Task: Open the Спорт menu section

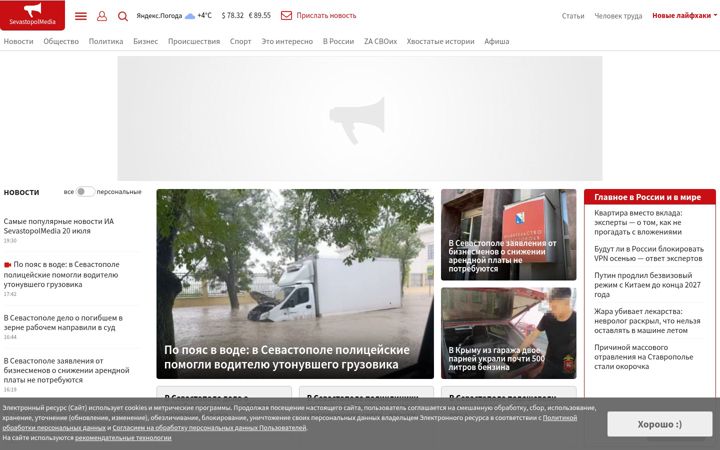Action: point(241,41)
